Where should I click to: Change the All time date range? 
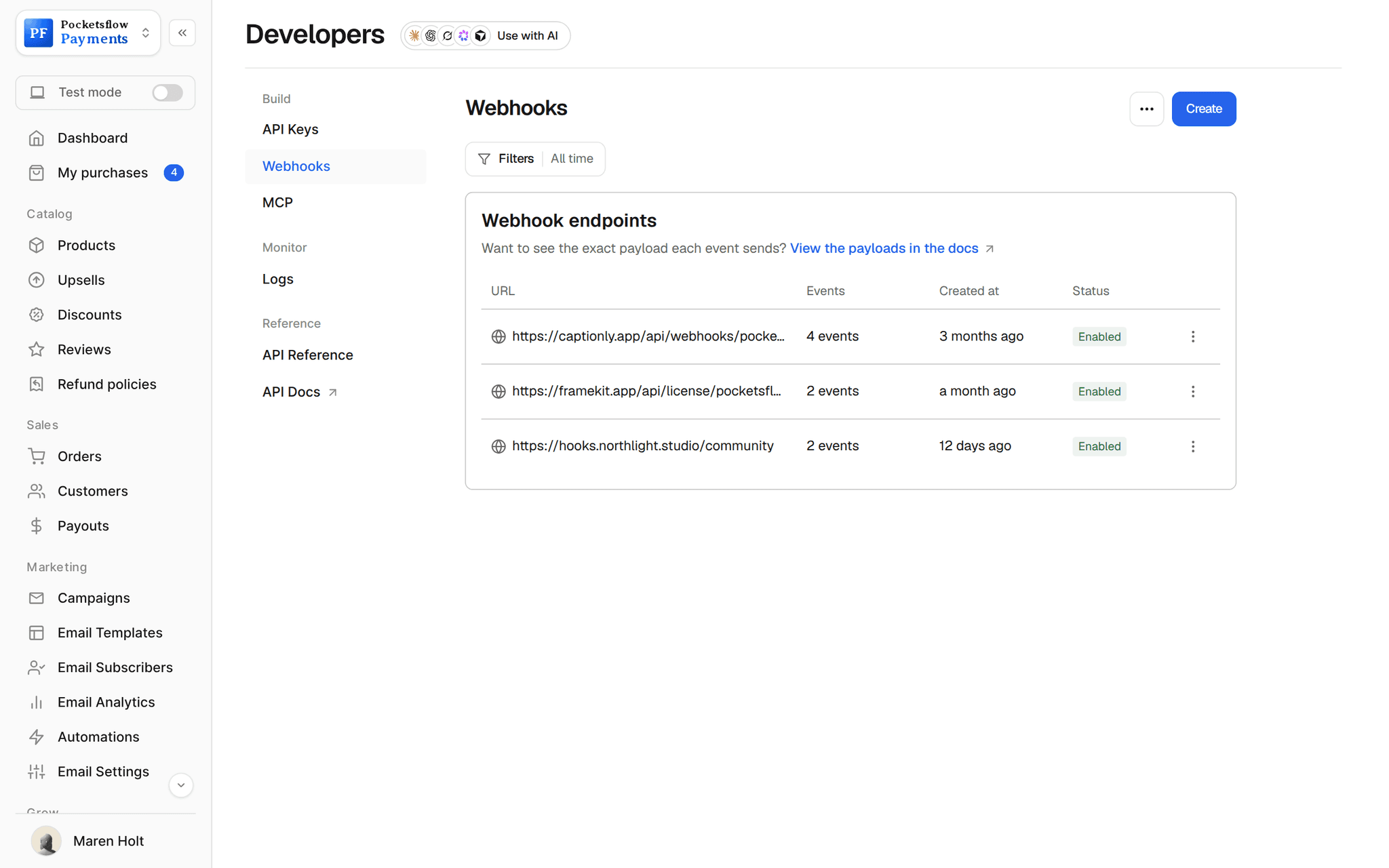(572, 159)
